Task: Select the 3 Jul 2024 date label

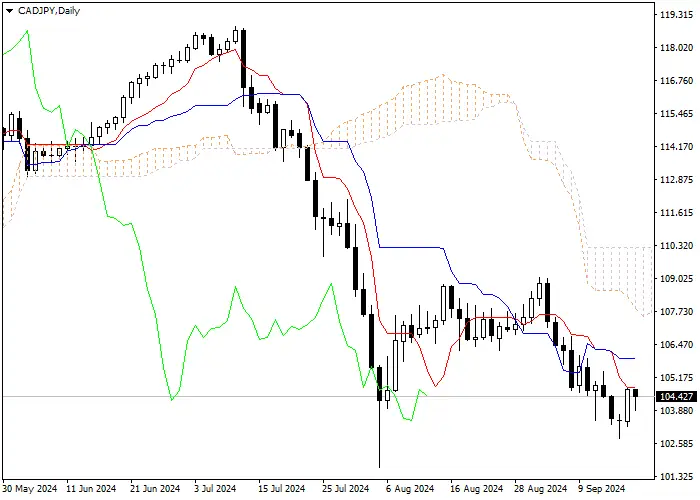Action: (x=215, y=489)
